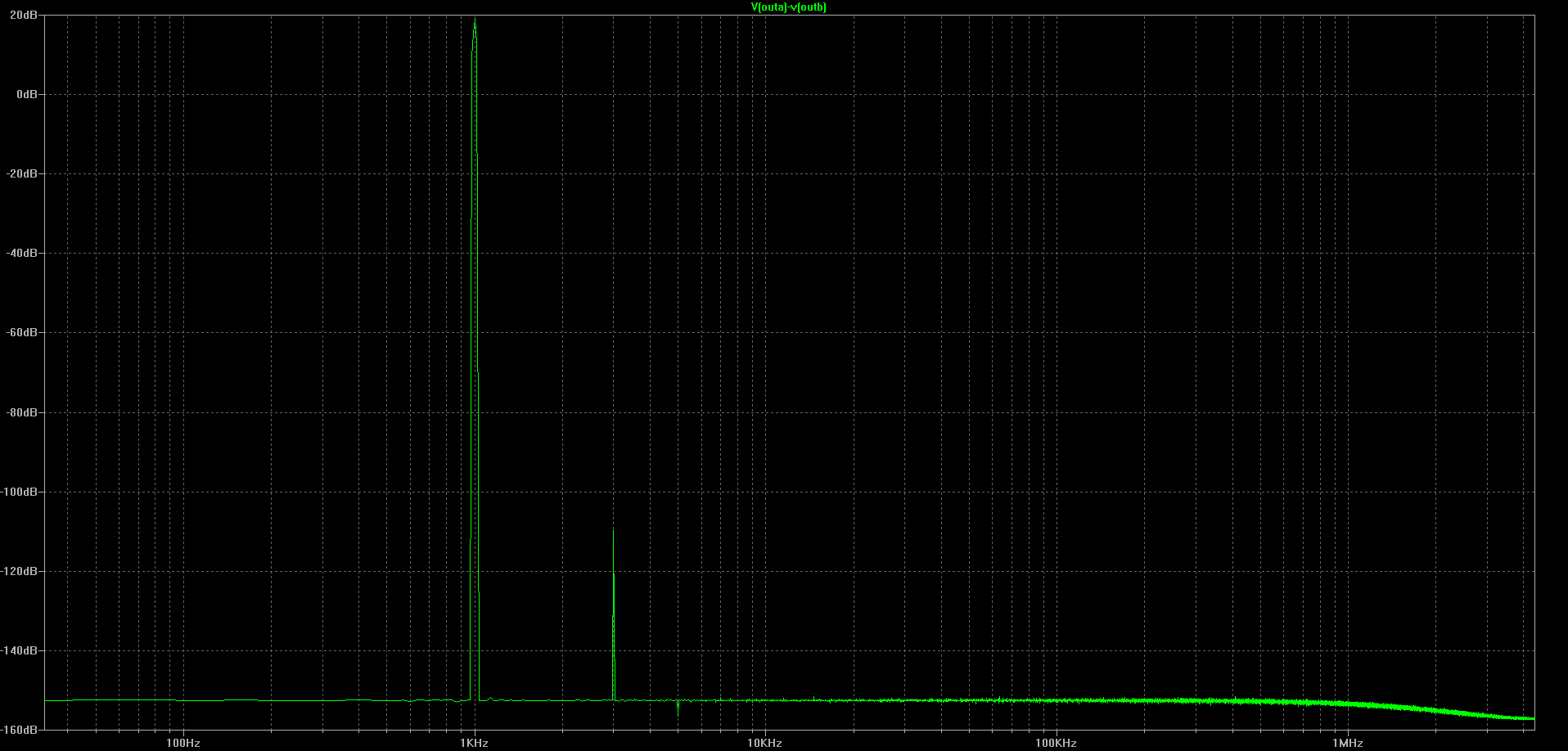This screenshot has width=1568, height=751.
Task: Click the -140dB axis label
Action: (x=20, y=651)
